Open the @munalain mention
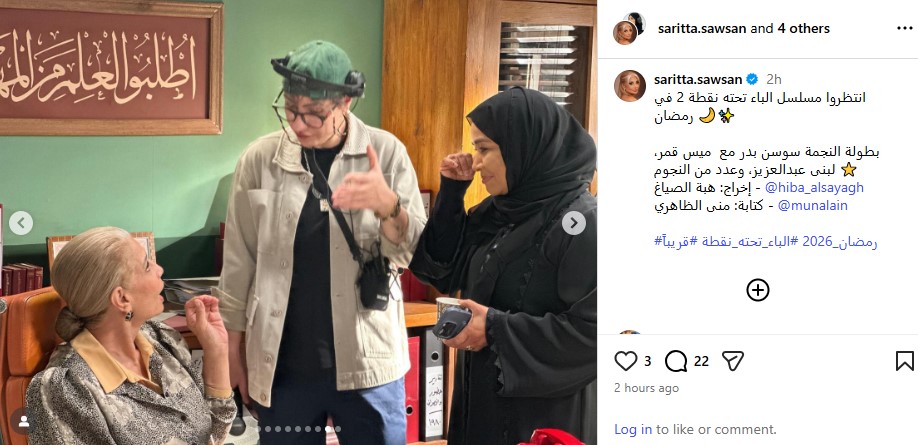 click(813, 206)
